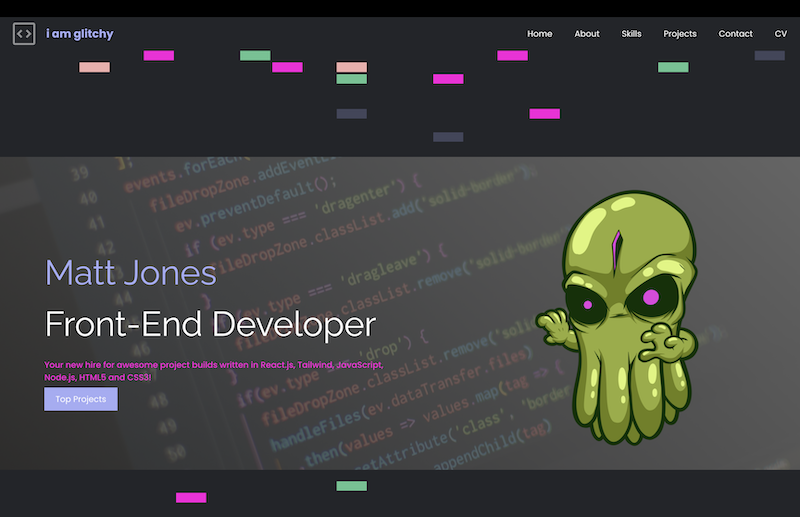Select Contact in the navigation bar

[x=735, y=34]
